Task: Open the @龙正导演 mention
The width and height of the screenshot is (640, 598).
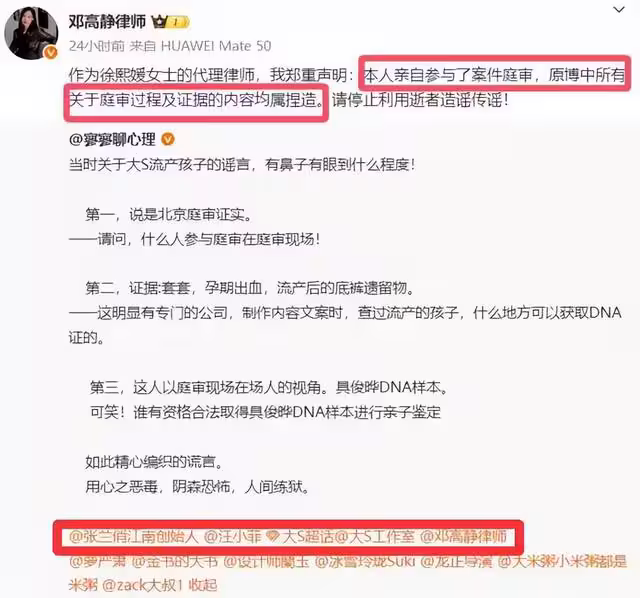Action: point(456,562)
